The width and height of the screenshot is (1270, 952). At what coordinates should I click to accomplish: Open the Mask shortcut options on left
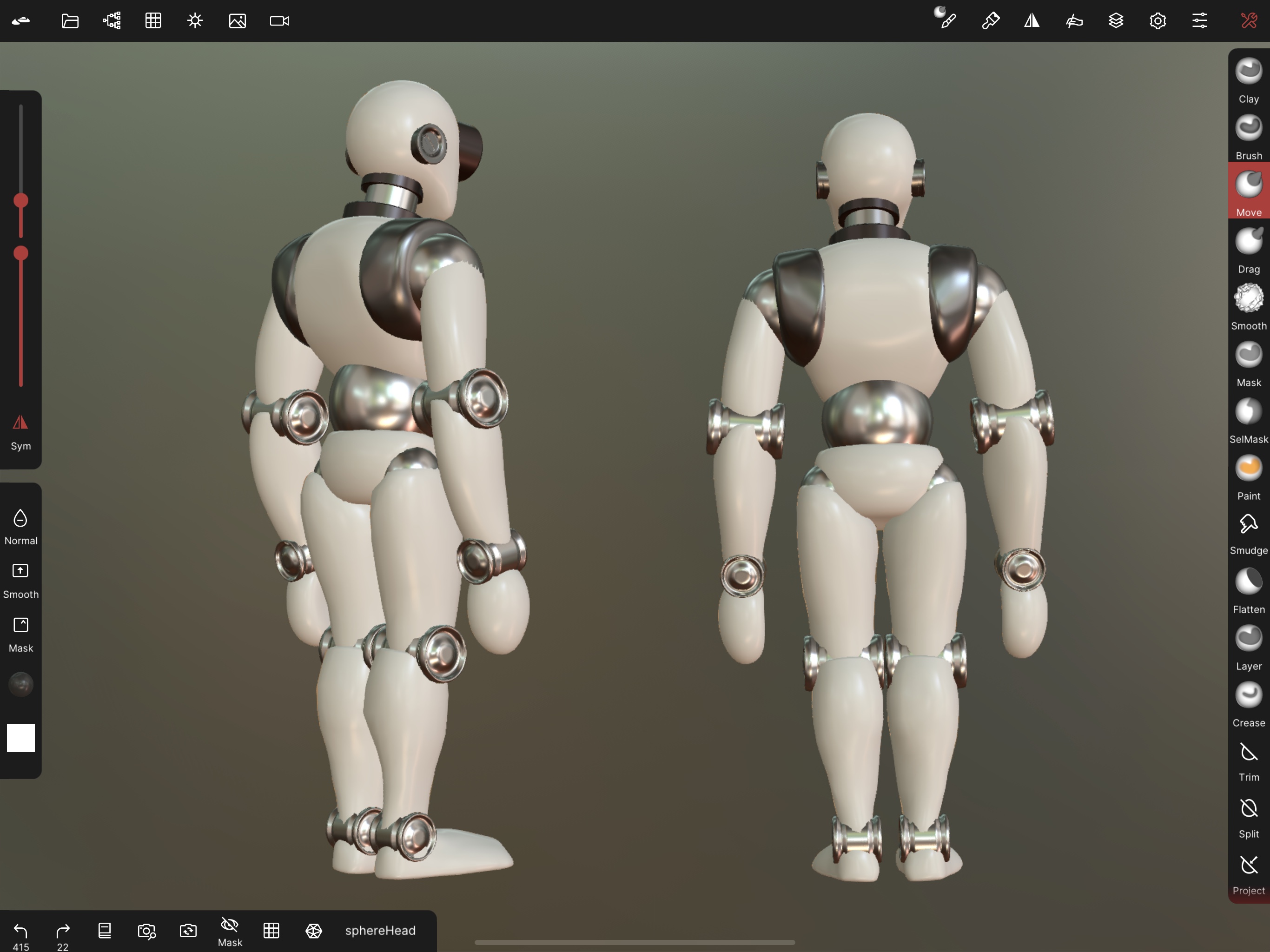click(x=20, y=633)
